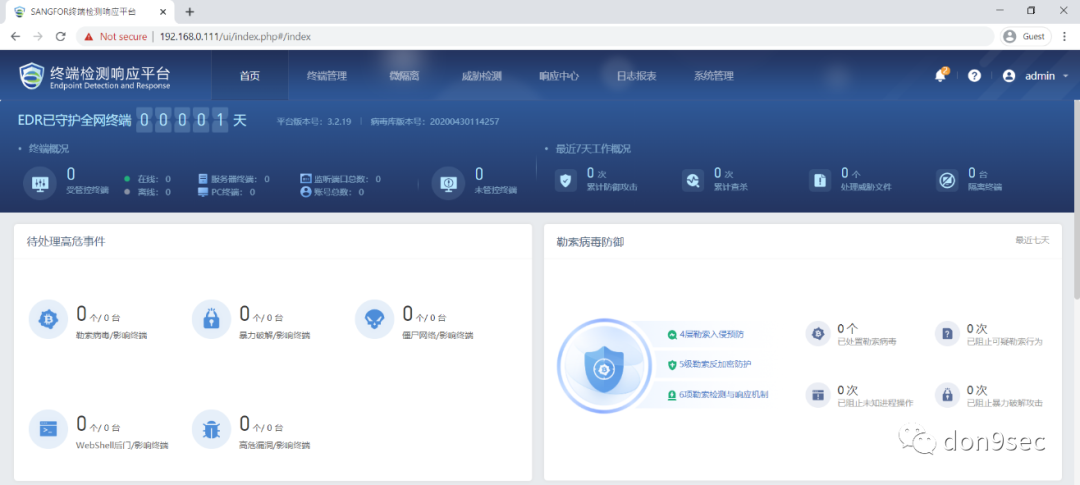Open the 日志报表 tab
1080x485 pixels.
(x=636, y=76)
